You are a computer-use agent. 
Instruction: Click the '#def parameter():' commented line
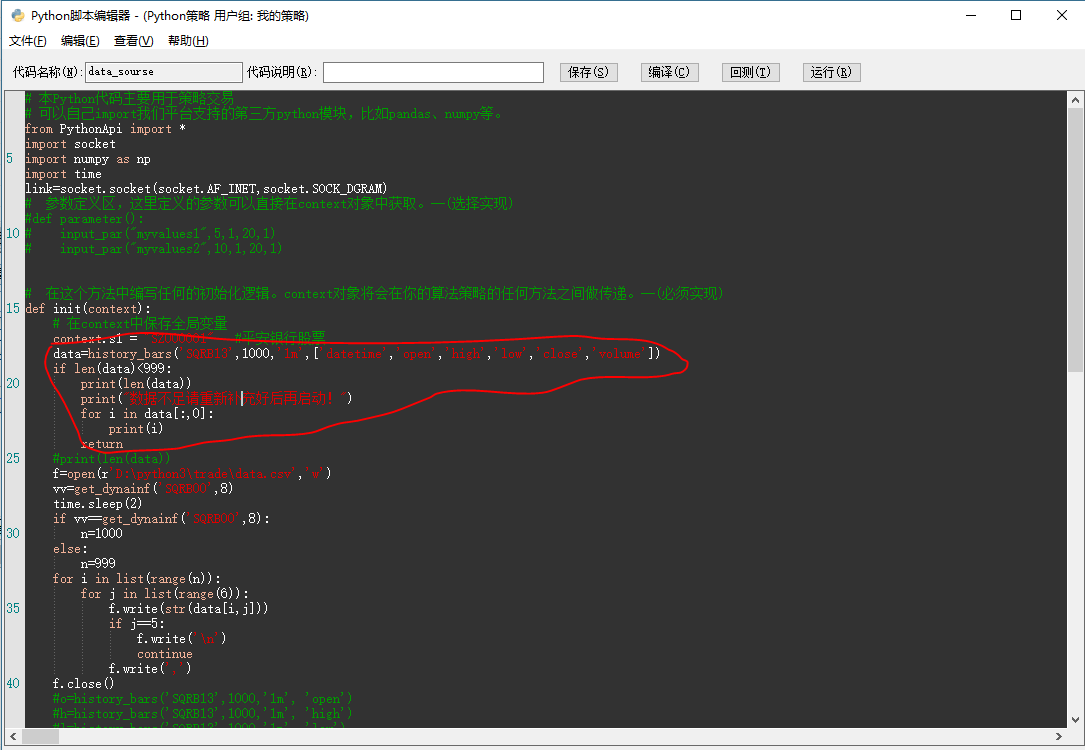pyautogui.click(x=84, y=219)
